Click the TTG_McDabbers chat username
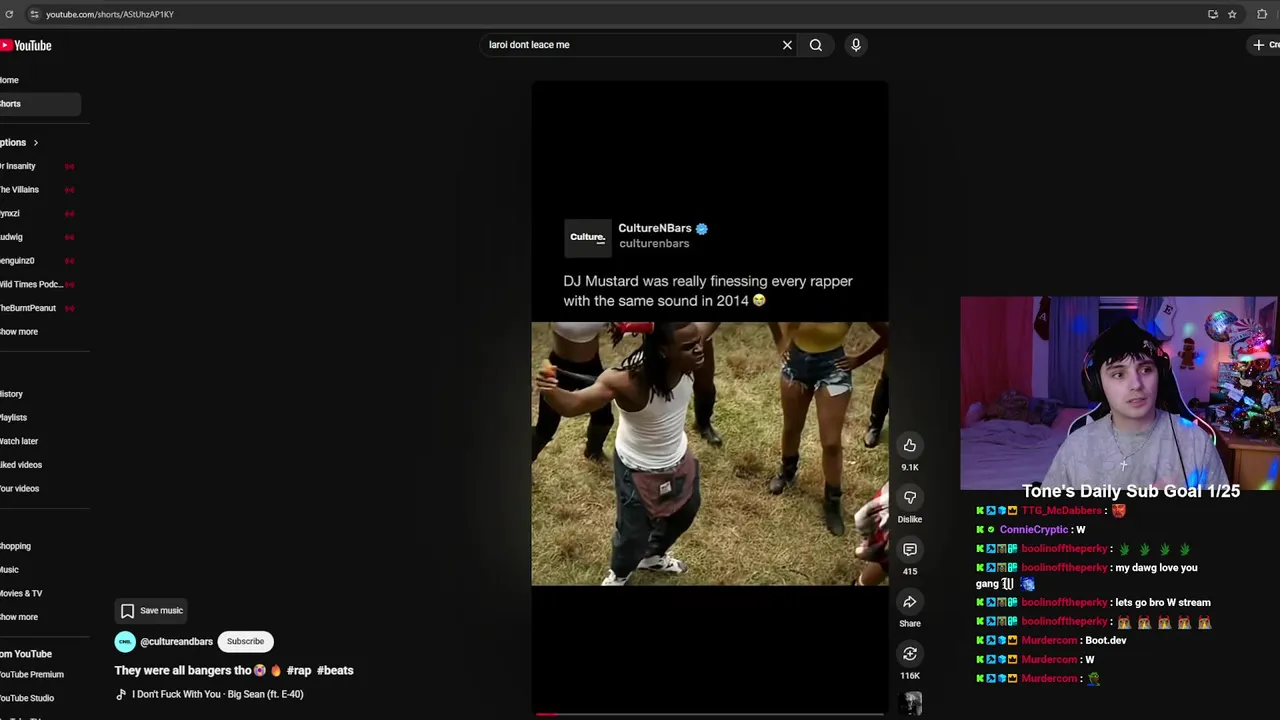 (x=1061, y=511)
